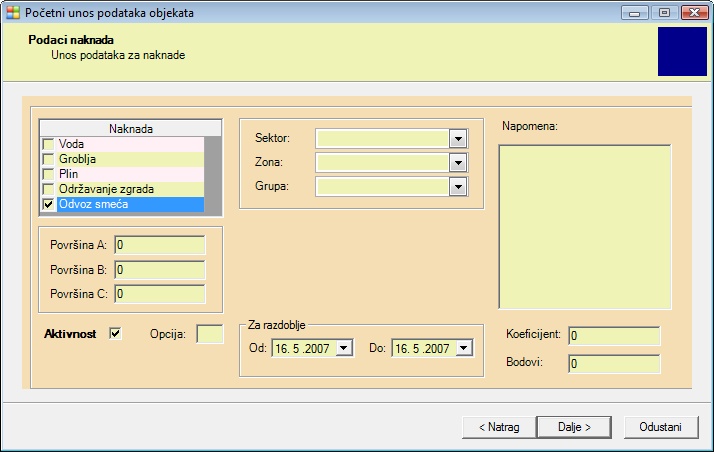Screen dimensions: 714x452
Task: Select the Odvoz smeća row text
Action: pos(93,204)
